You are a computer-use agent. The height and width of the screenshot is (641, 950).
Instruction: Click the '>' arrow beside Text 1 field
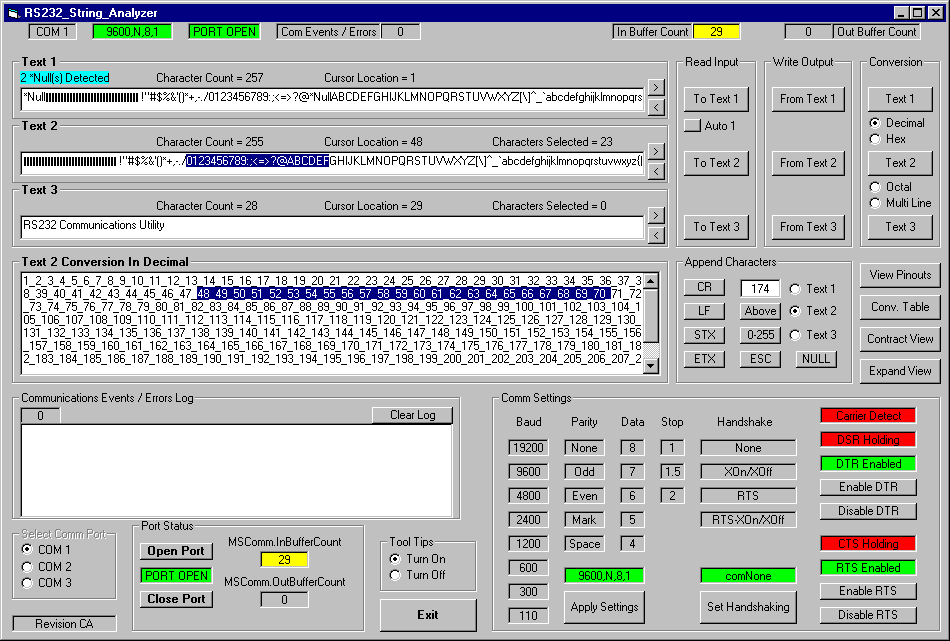pos(656,88)
